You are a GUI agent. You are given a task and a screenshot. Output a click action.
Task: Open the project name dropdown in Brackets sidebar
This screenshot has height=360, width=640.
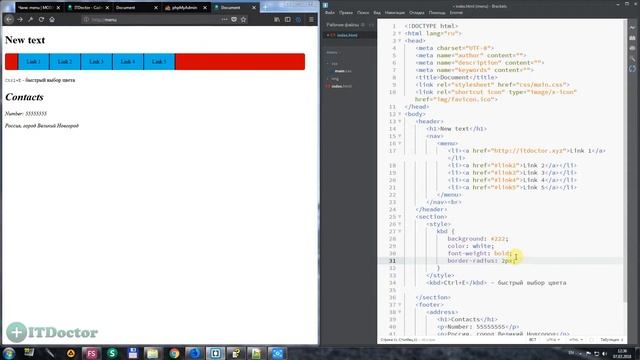click(334, 52)
